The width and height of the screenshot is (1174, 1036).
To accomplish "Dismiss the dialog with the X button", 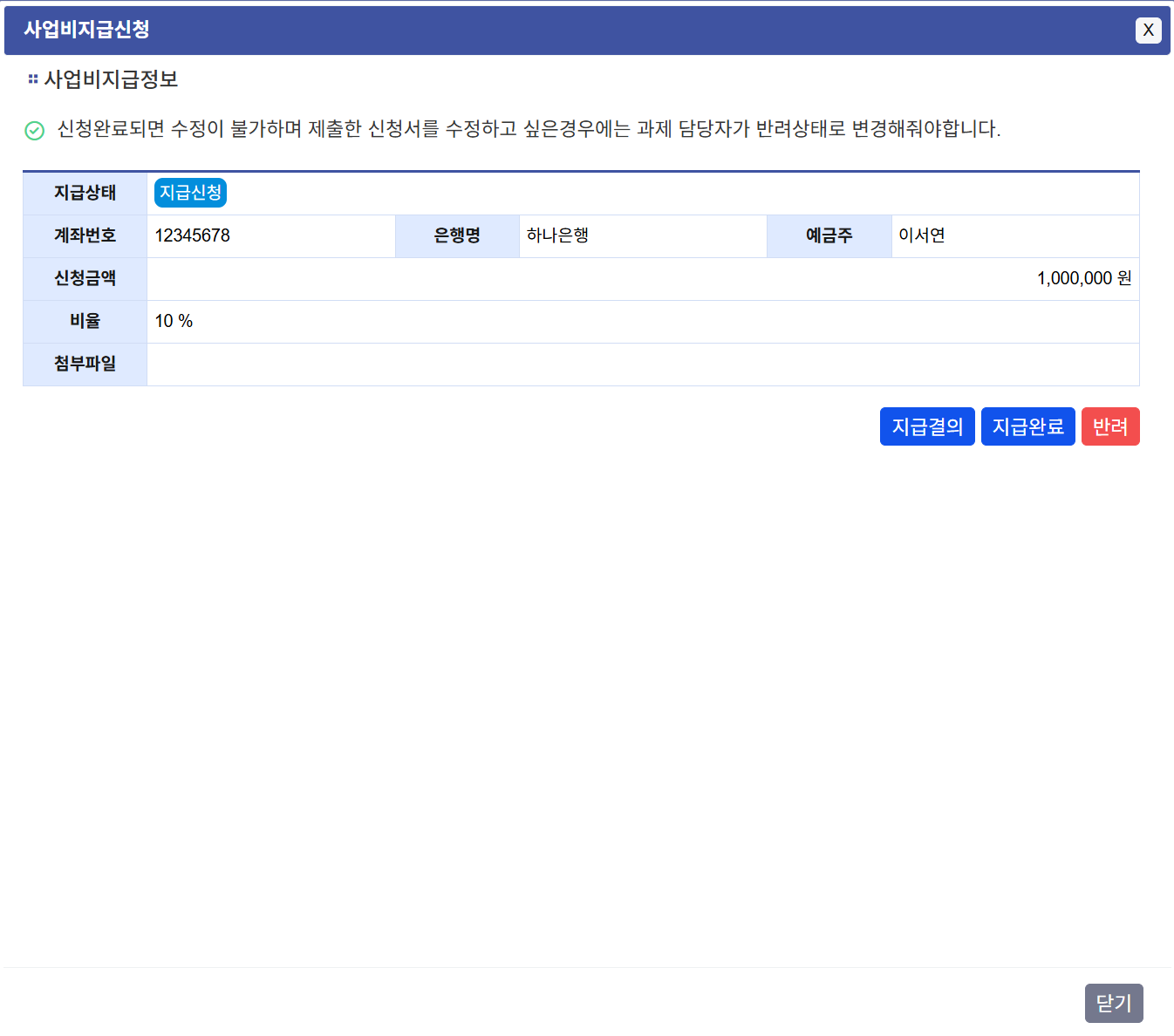I will pos(1149,31).
